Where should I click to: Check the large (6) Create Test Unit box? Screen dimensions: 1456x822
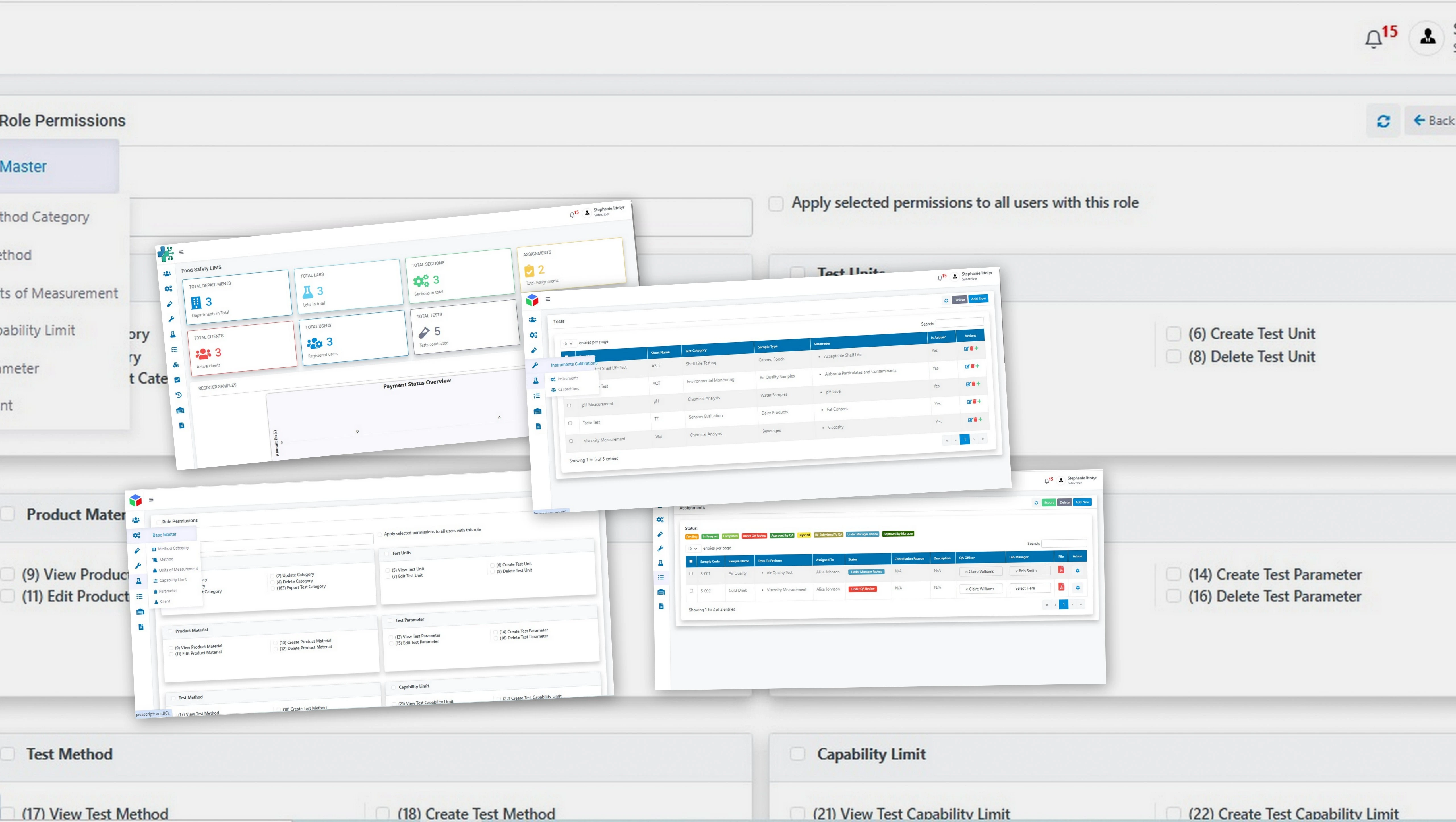1173,334
